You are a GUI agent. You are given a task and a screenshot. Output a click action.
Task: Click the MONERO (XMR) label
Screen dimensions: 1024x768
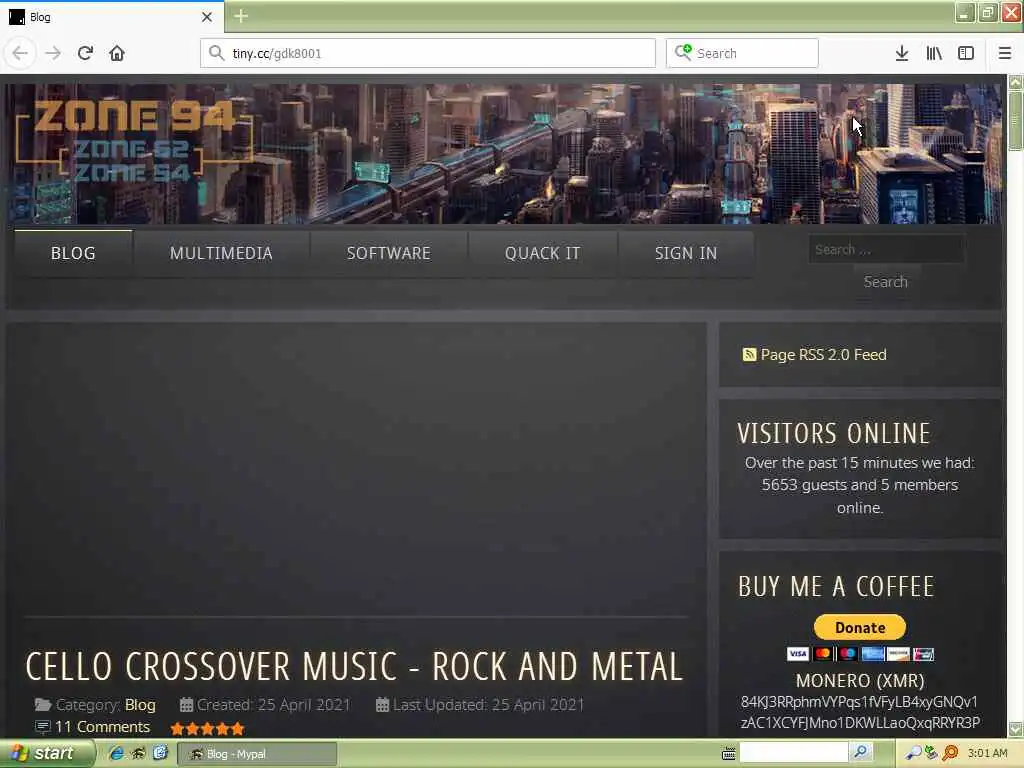click(859, 680)
